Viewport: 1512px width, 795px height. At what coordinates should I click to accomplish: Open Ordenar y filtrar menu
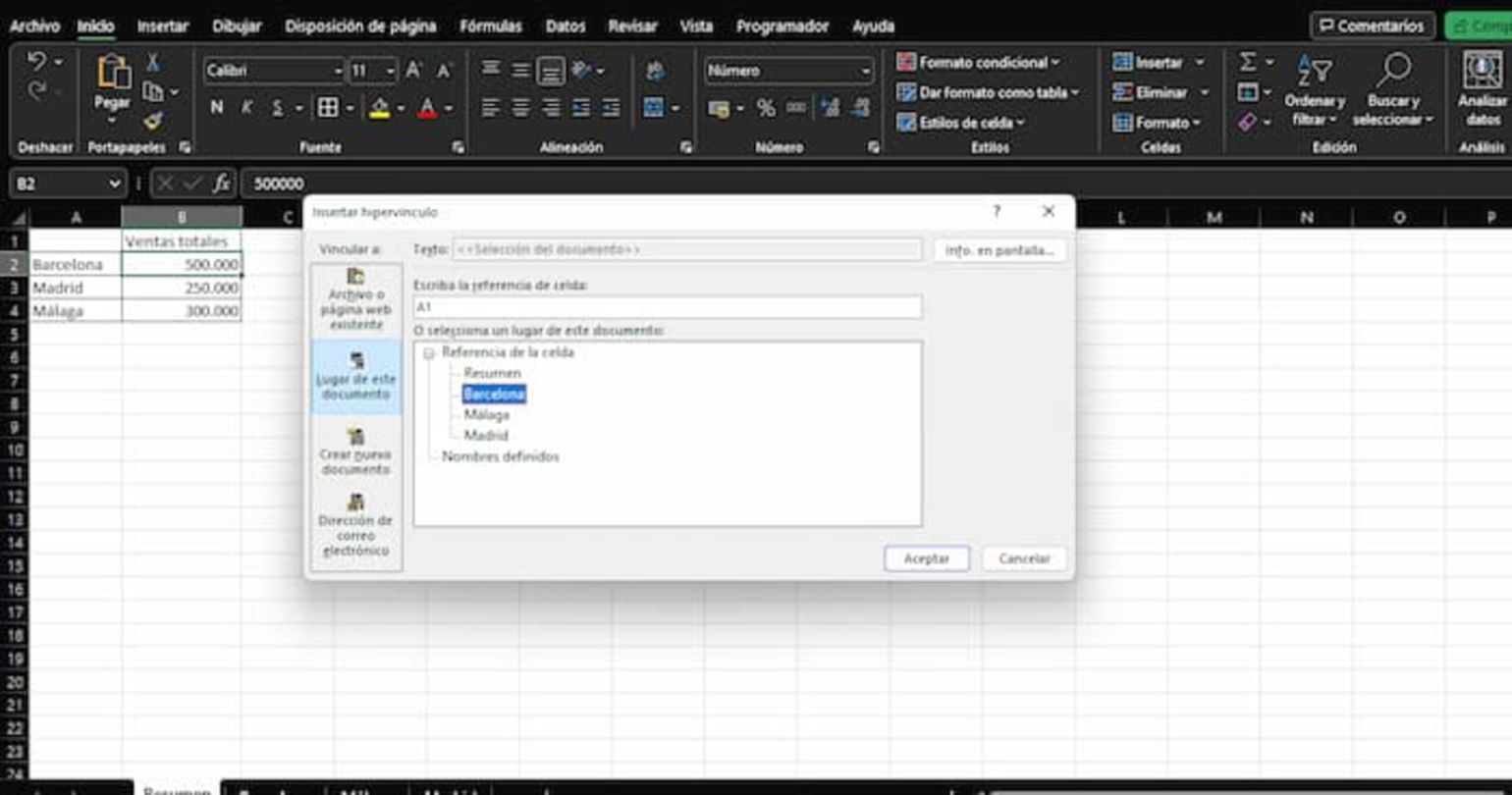pyautogui.click(x=1315, y=89)
